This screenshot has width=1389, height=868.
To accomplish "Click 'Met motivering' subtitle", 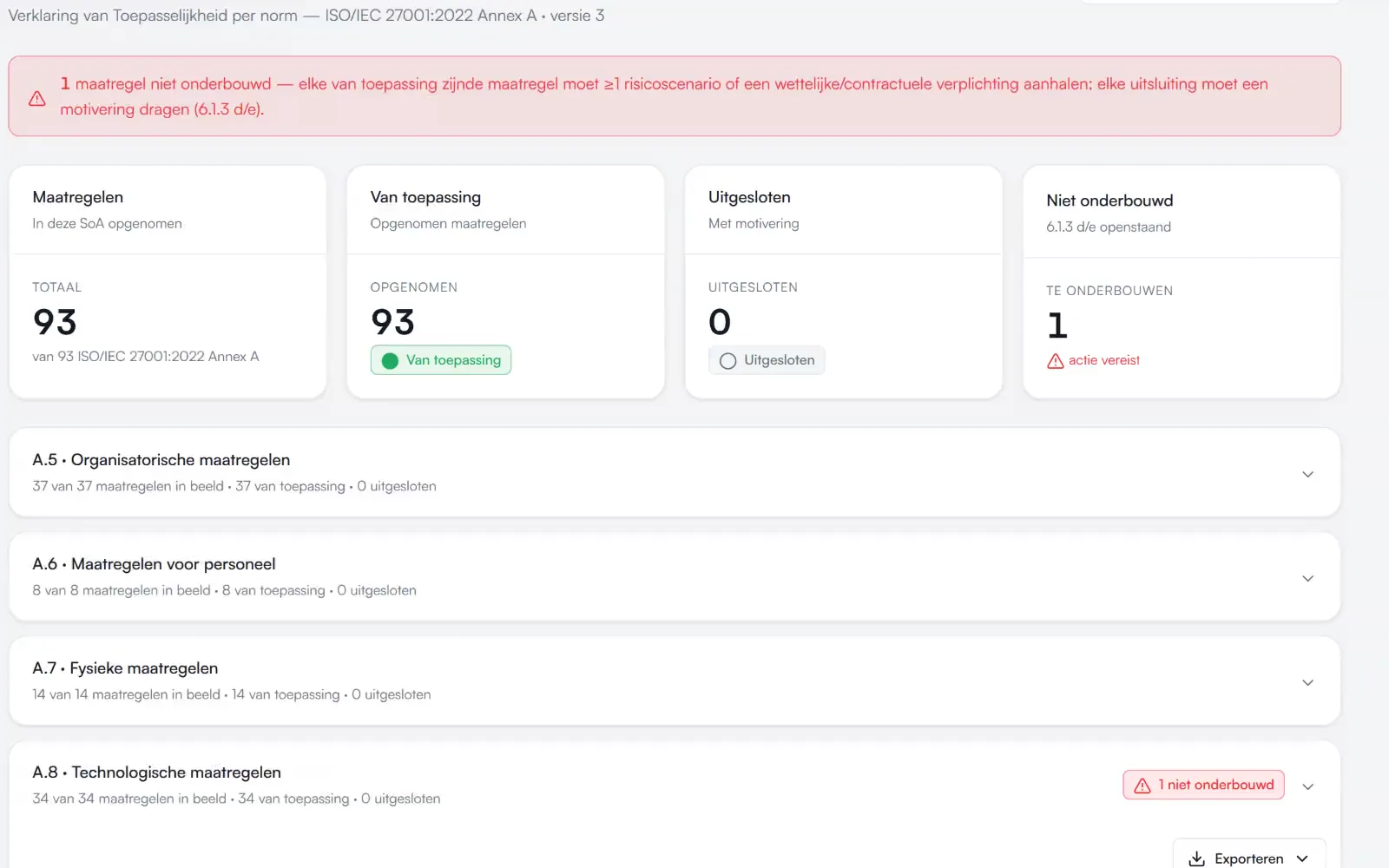I will point(754,223).
